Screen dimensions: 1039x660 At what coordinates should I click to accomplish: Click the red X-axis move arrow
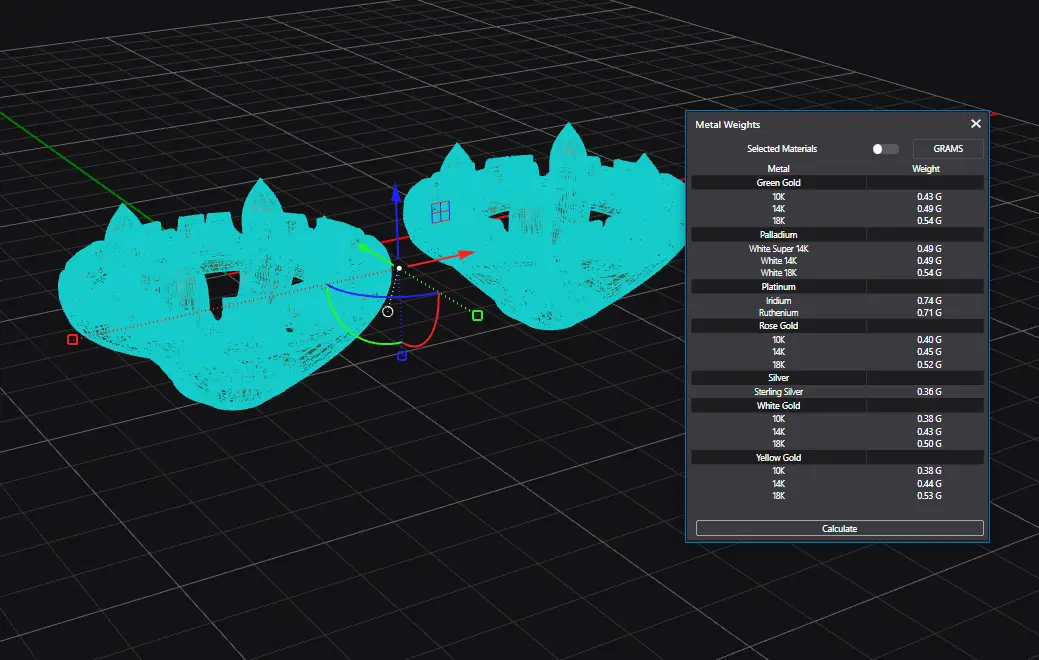(x=463, y=255)
